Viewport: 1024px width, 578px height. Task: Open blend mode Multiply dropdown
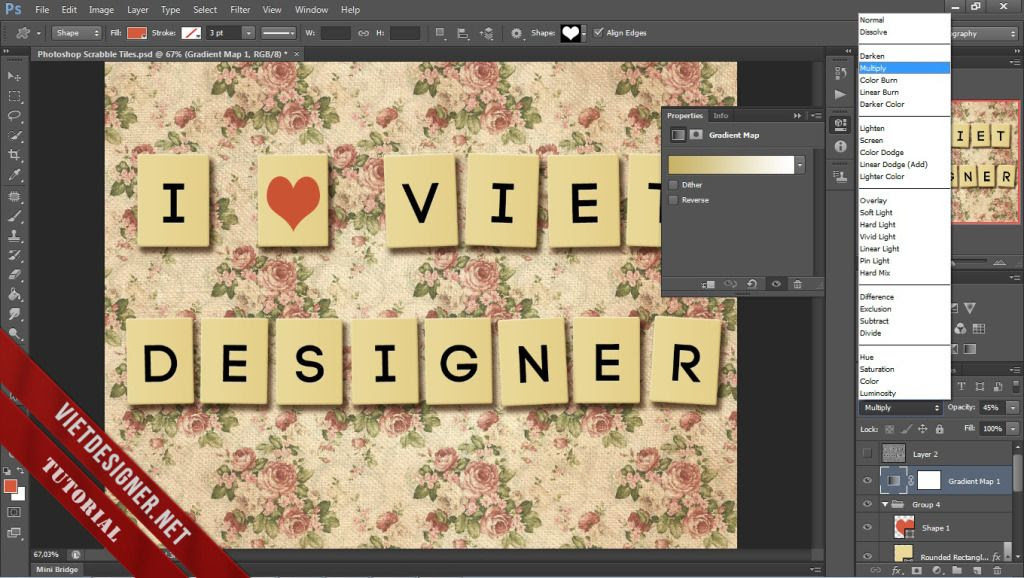click(900, 408)
